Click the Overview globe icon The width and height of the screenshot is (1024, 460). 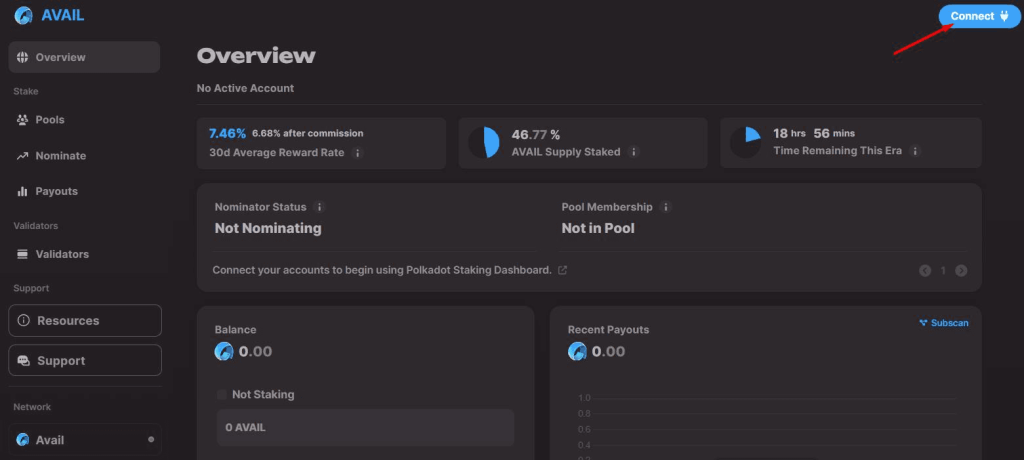[x=23, y=58]
